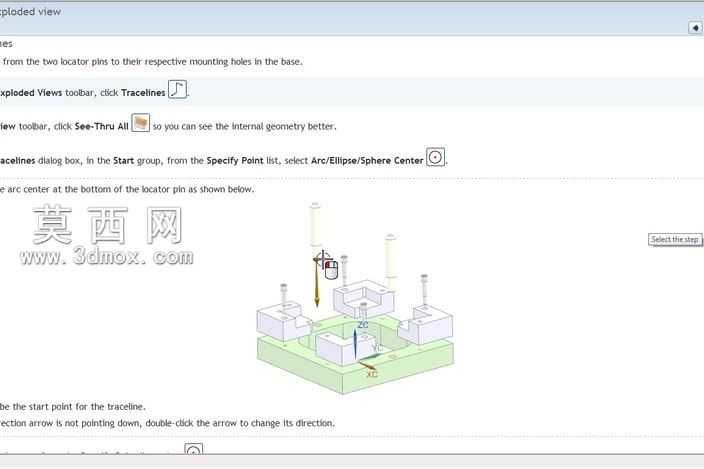
Task: Click the bold text 'See-Thru All'
Action: coord(101,127)
